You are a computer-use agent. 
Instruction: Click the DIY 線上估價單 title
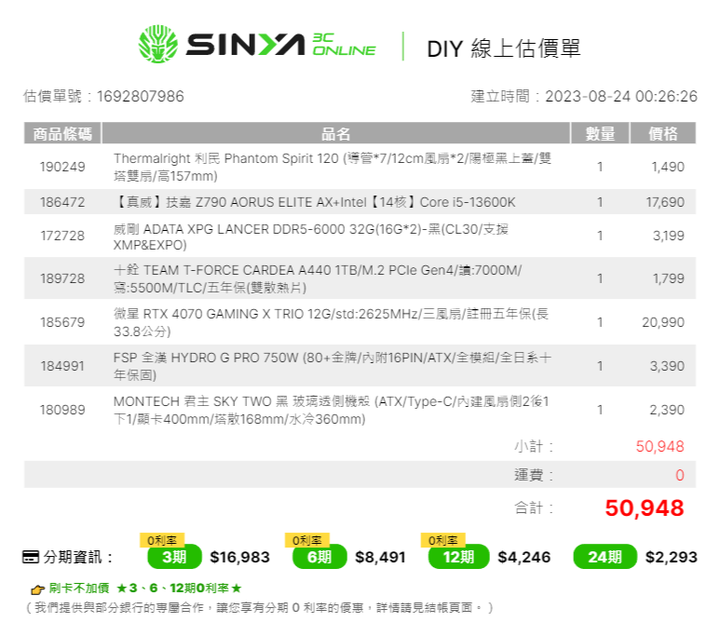click(504, 48)
